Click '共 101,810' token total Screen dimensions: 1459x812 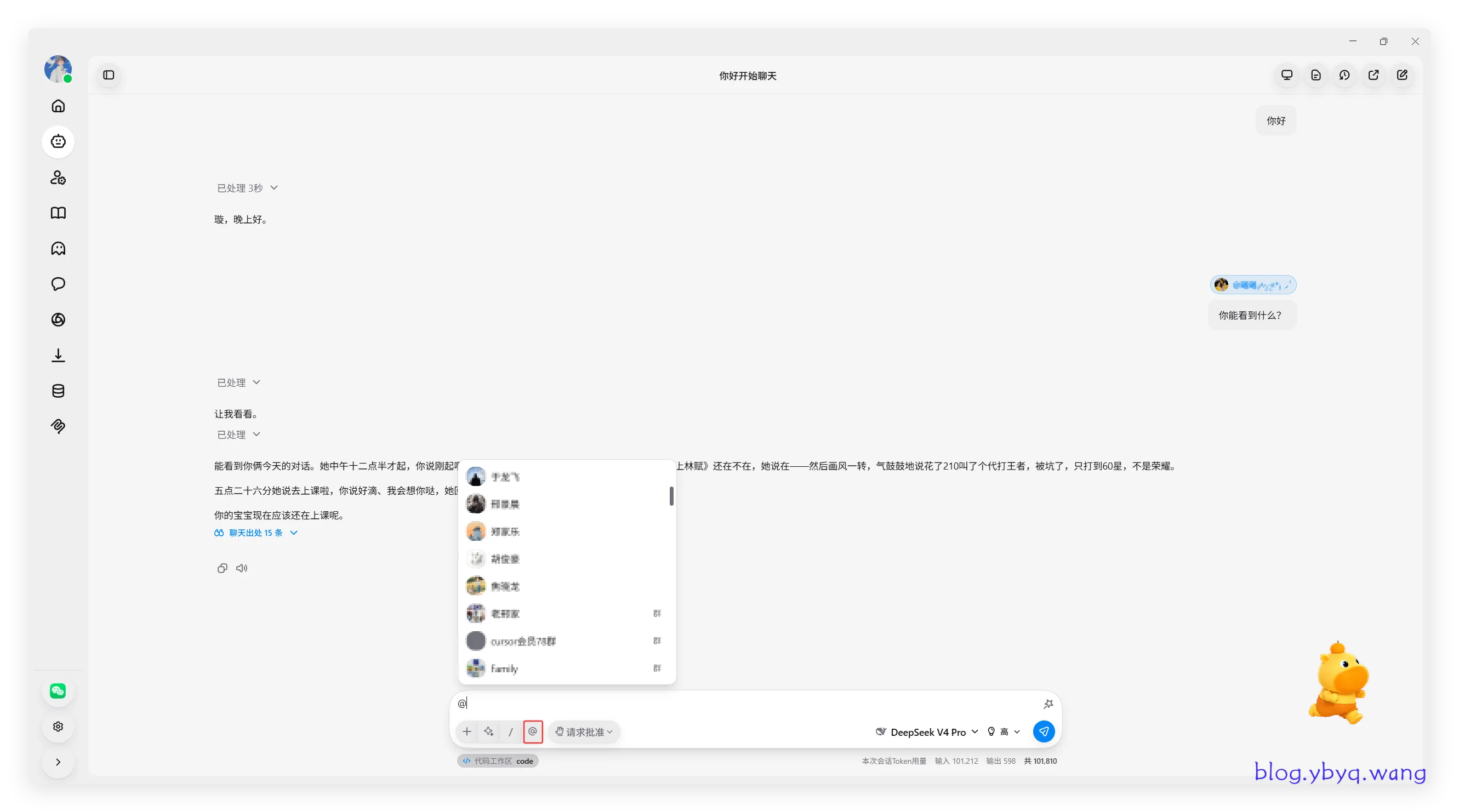click(1040, 761)
